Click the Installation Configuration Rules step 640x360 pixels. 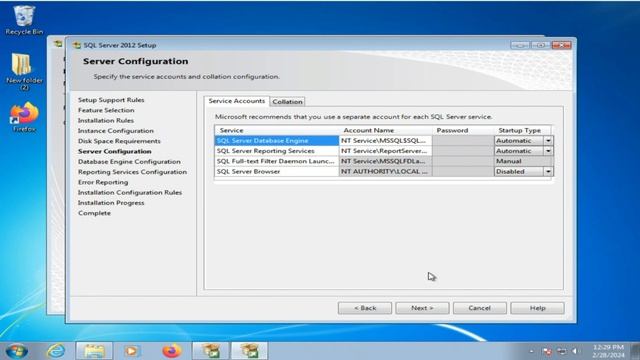pos(130,192)
